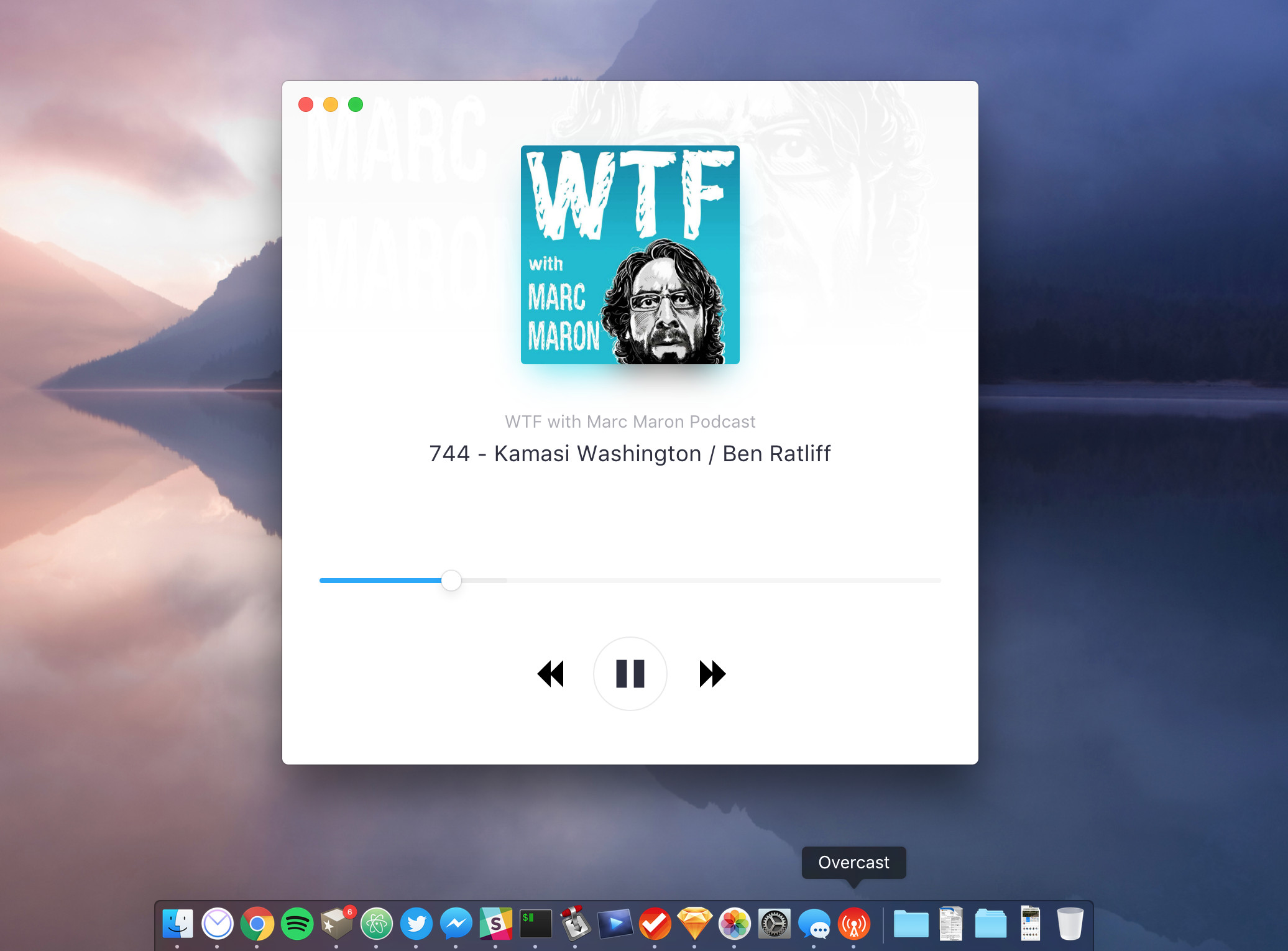1288x951 pixels.
Task: Switch to Slack in the dock
Action: (496, 924)
